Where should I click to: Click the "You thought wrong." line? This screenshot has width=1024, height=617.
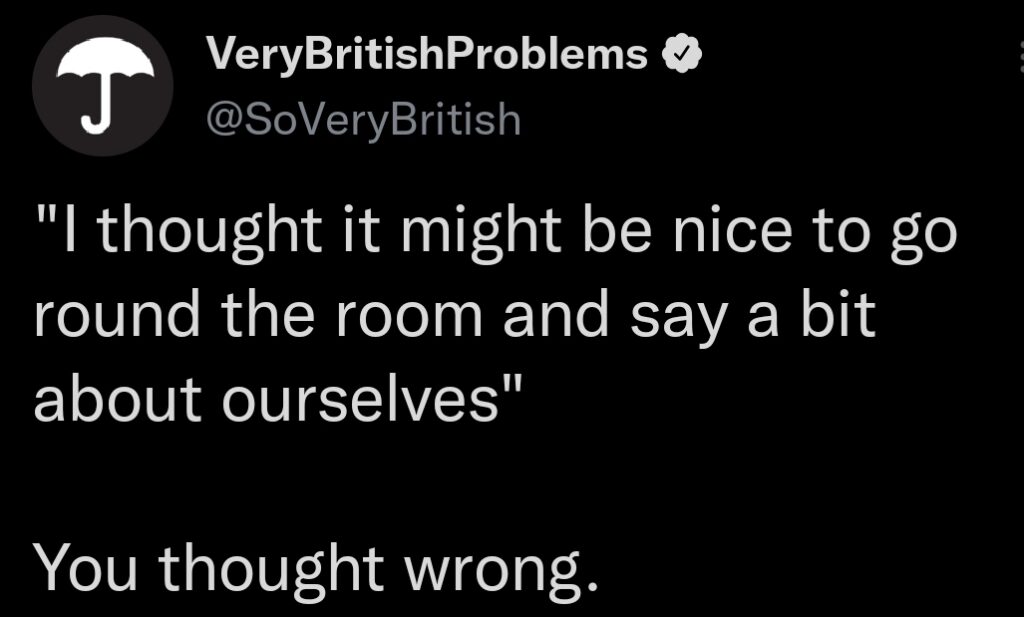[315, 568]
